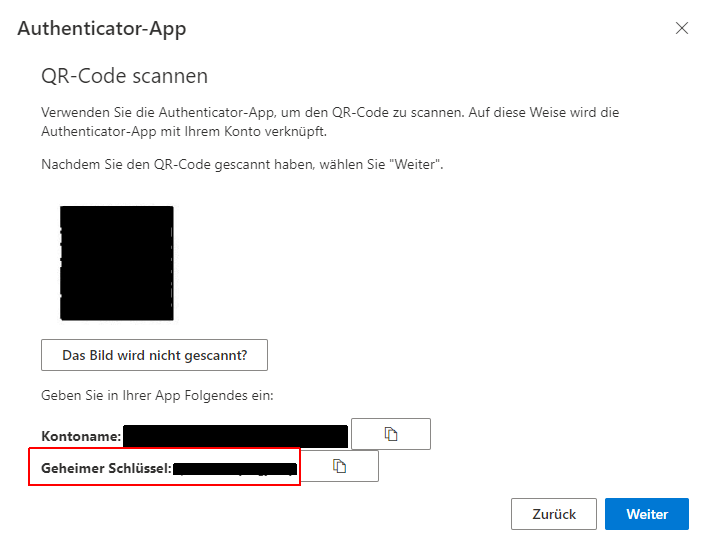
Task: Select the 'Kontoname:' label
Action: pyautogui.click(x=81, y=436)
